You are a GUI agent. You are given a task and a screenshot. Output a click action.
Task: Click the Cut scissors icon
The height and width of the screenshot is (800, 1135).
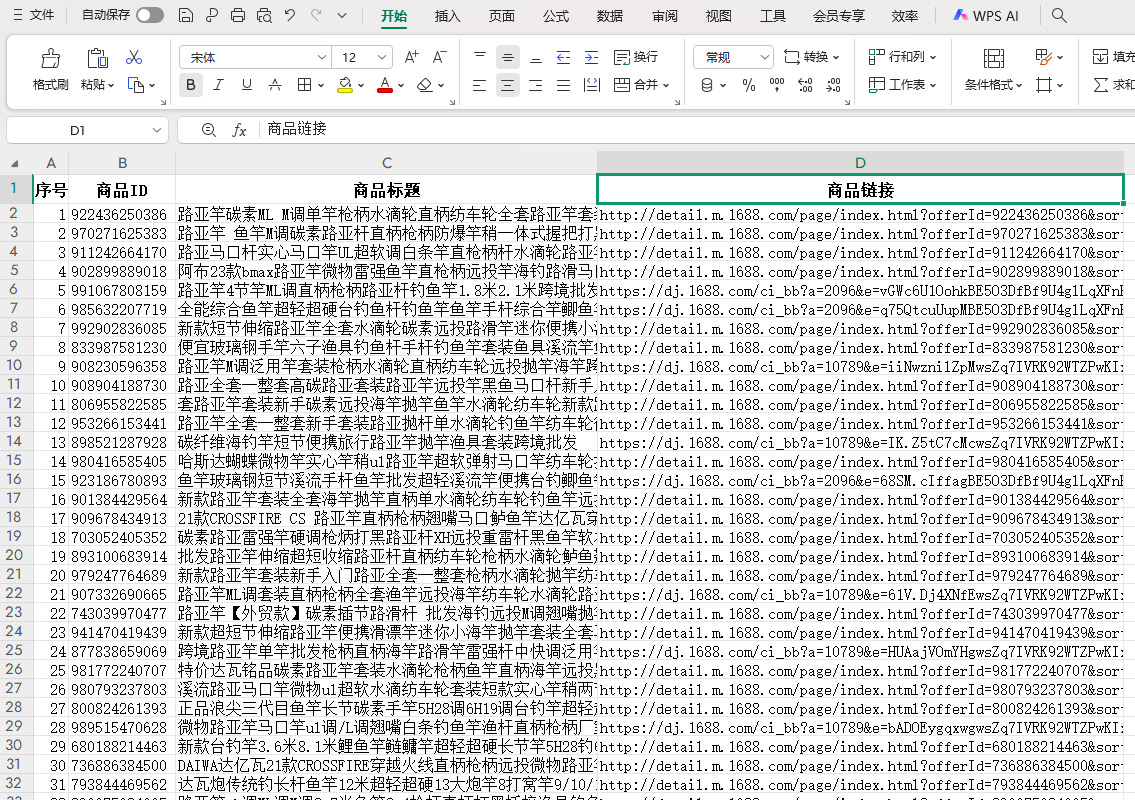pyautogui.click(x=134, y=57)
